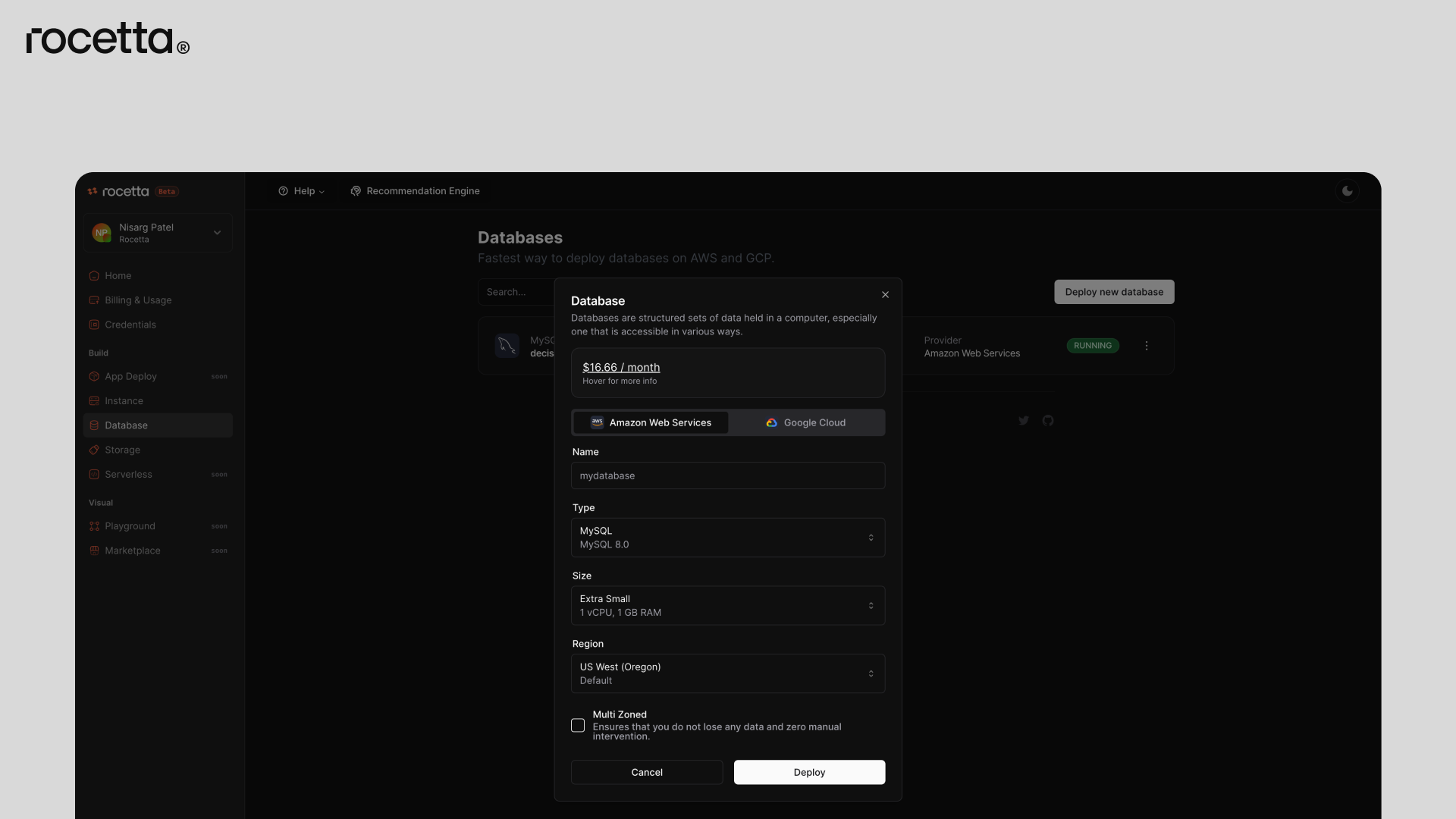Click the Search databases field
The width and height of the screenshot is (1456, 819).
tap(516, 292)
